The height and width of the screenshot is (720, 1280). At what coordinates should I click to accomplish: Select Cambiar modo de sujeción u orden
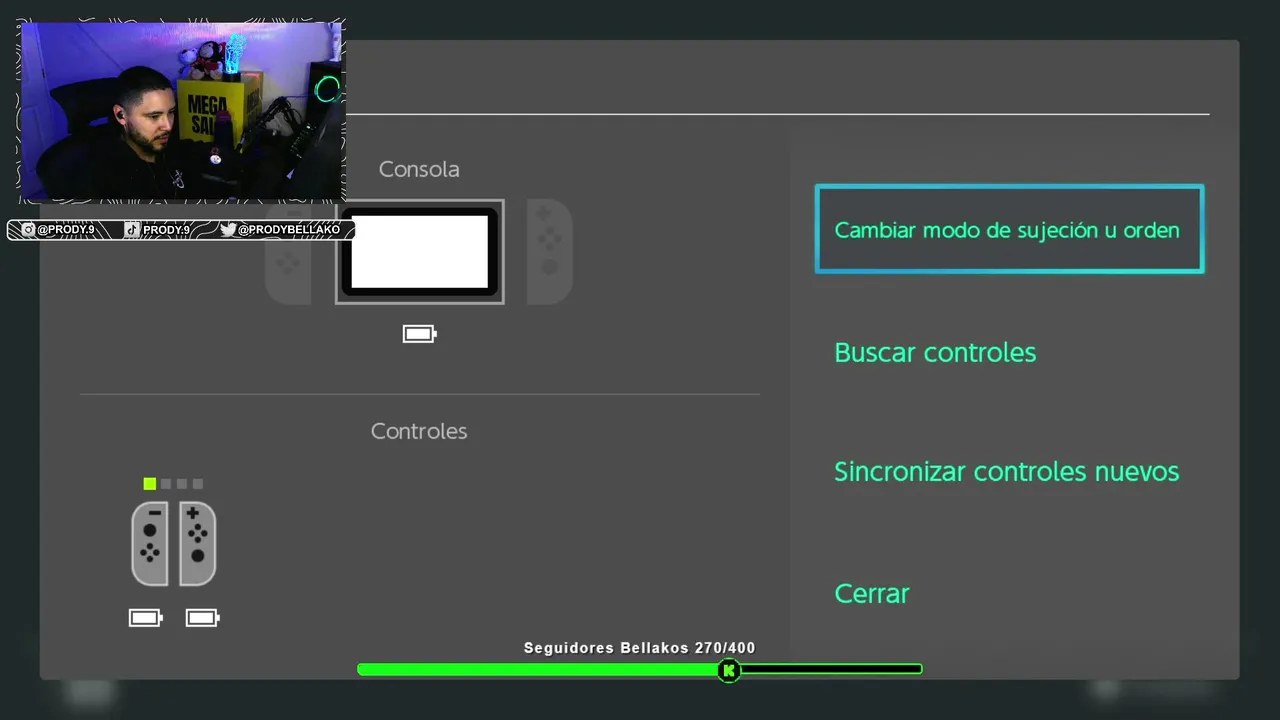(1009, 229)
